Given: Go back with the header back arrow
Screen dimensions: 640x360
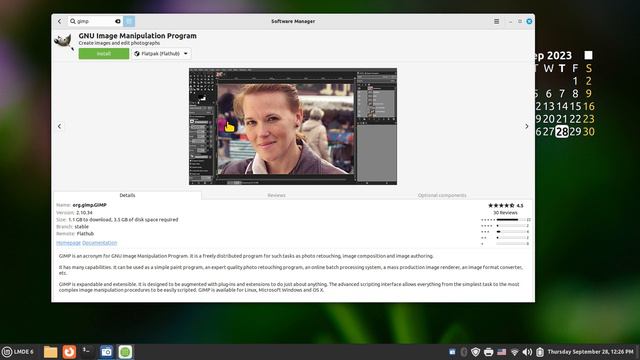Looking at the screenshot, I should click(x=60, y=21).
